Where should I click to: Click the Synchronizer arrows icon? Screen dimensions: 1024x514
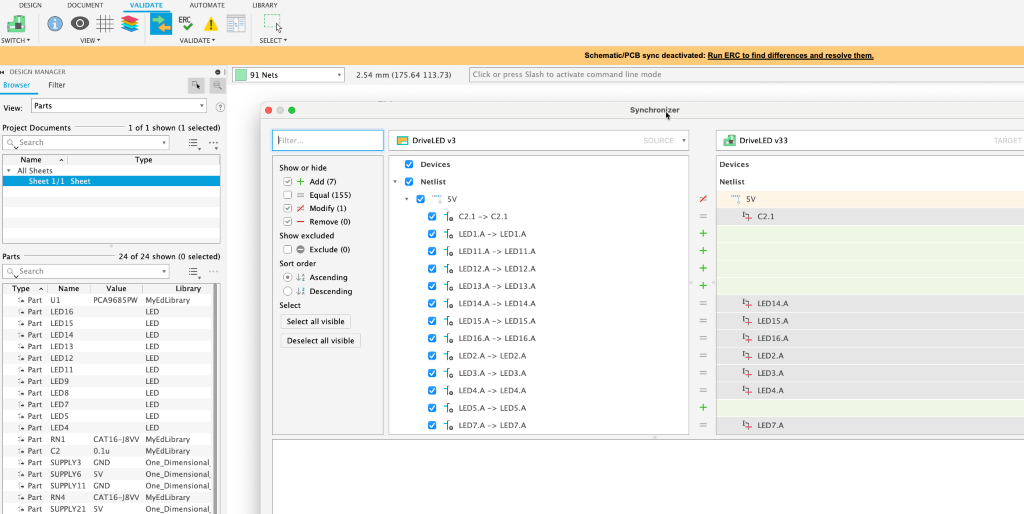161,23
